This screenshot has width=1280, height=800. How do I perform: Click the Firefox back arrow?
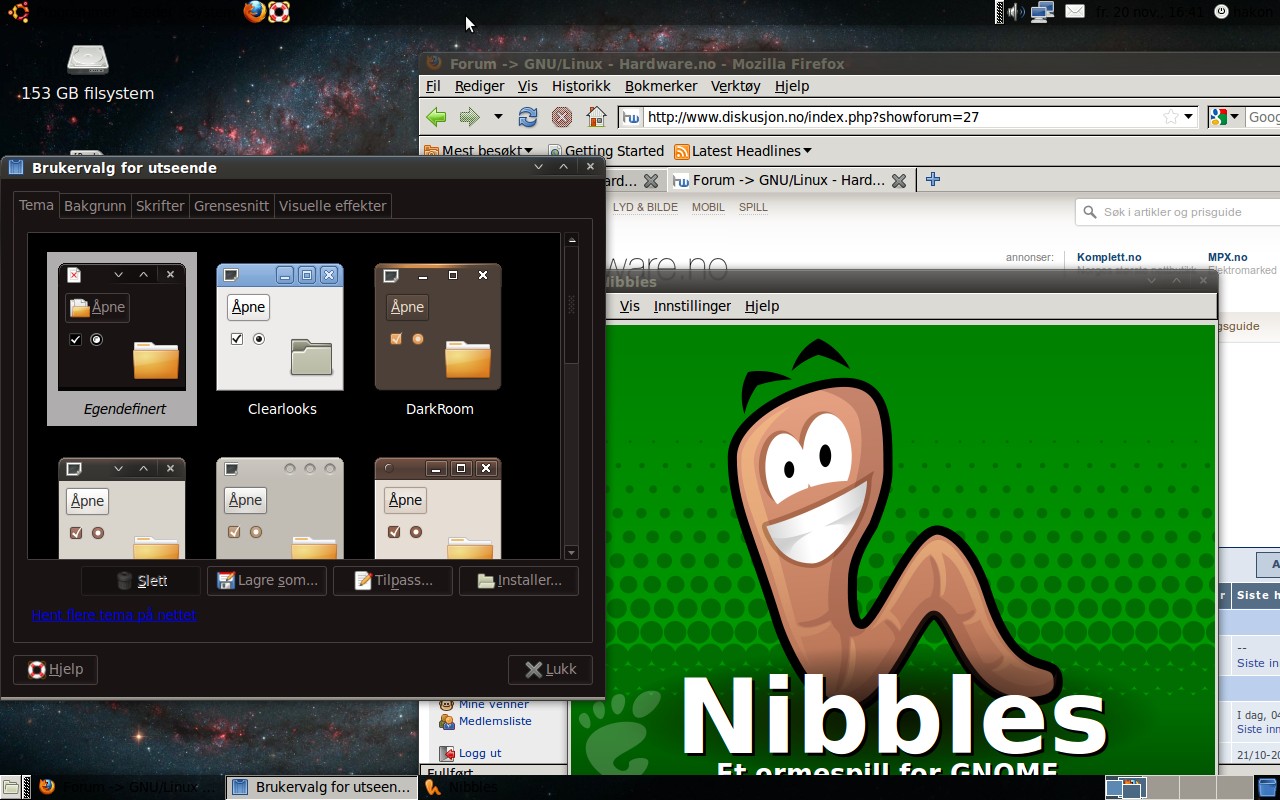(436, 117)
